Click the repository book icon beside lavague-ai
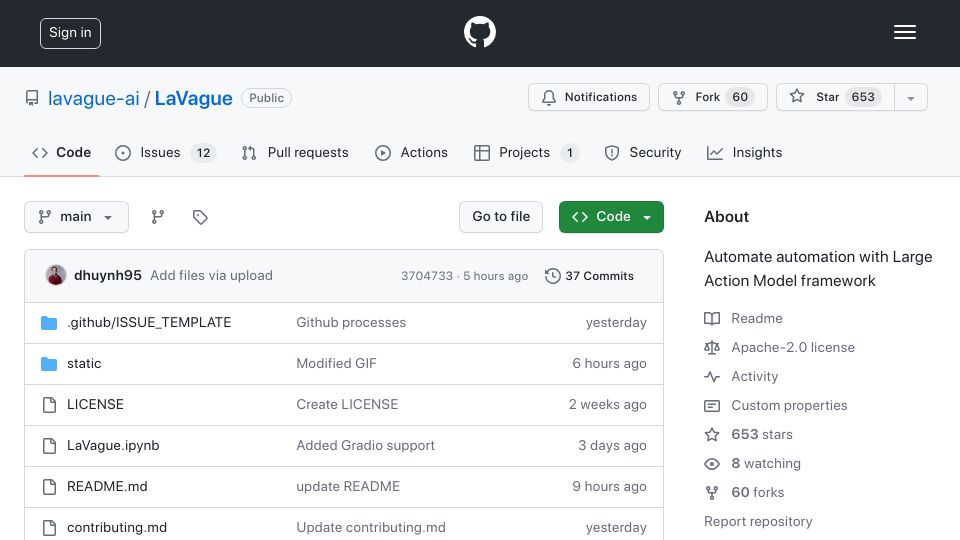960x540 pixels. pyautogui.click(x=32, y=98)
